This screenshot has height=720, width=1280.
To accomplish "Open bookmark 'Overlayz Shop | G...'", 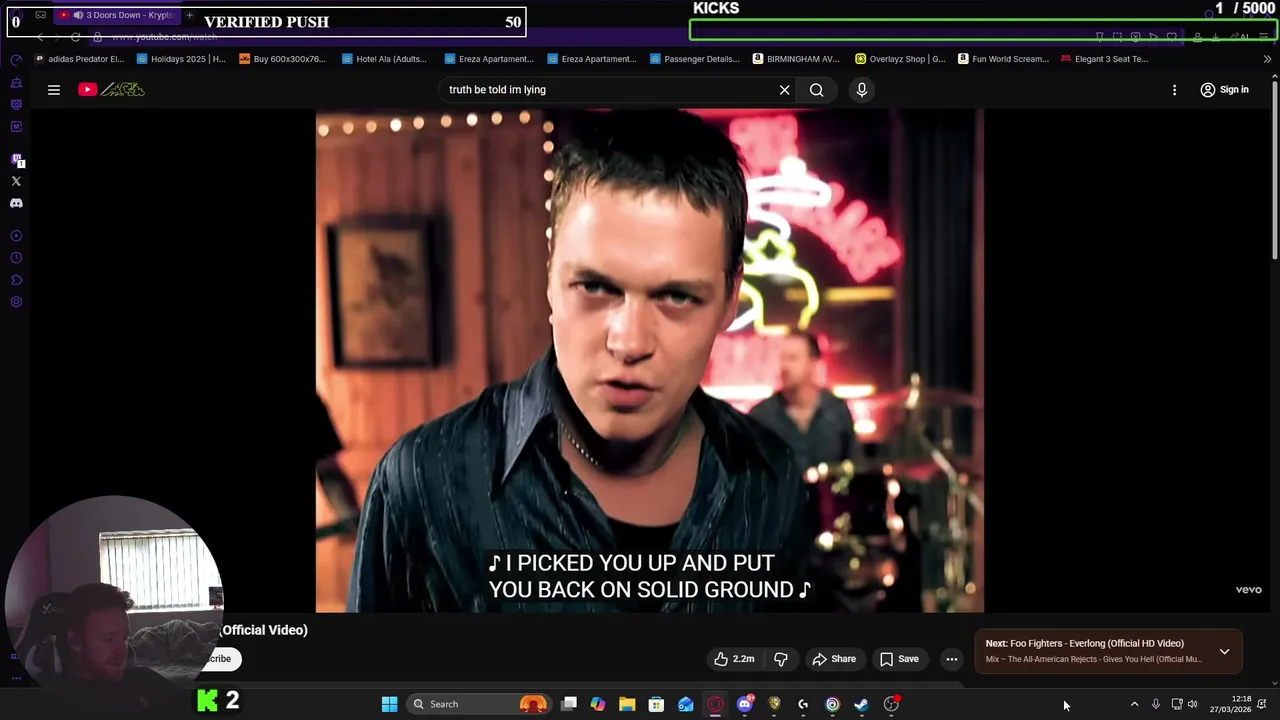I will pyautogui.click(x=900, y=59).
